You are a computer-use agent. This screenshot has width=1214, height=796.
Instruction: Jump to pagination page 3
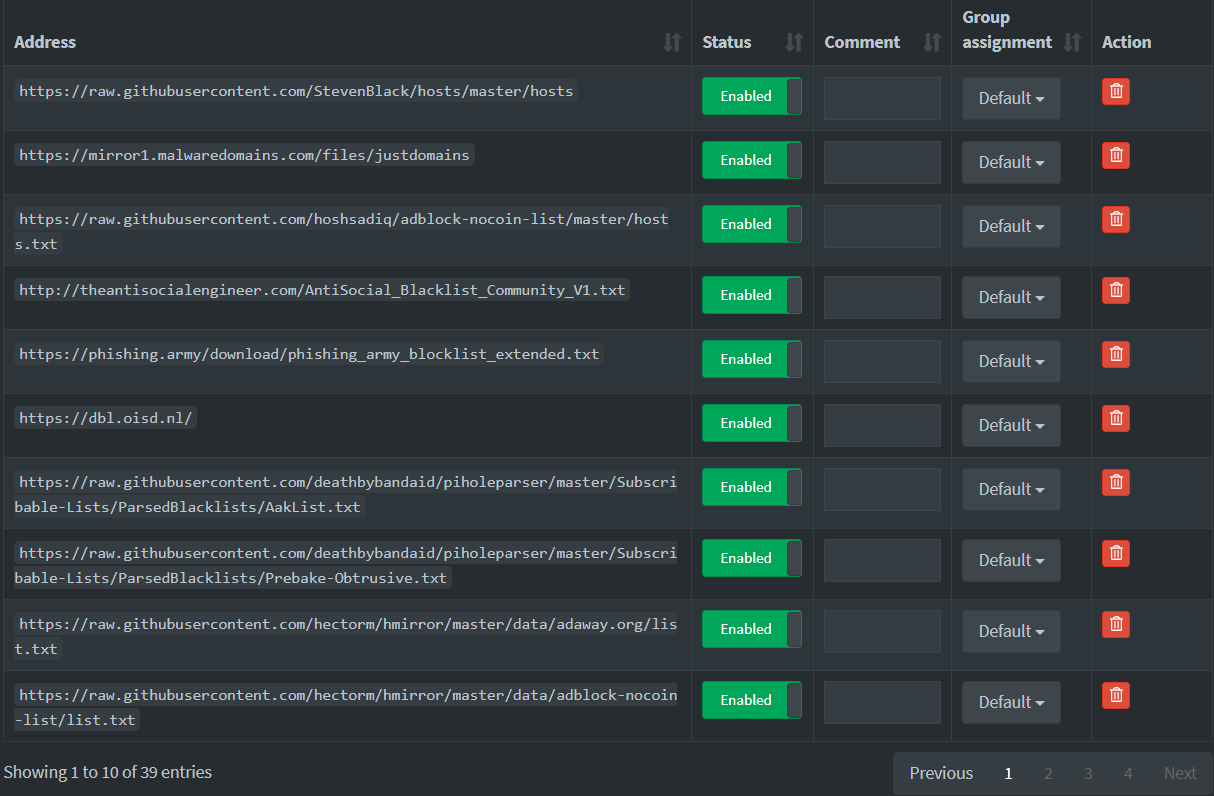pyautogui.click(x=1088, y=773)
